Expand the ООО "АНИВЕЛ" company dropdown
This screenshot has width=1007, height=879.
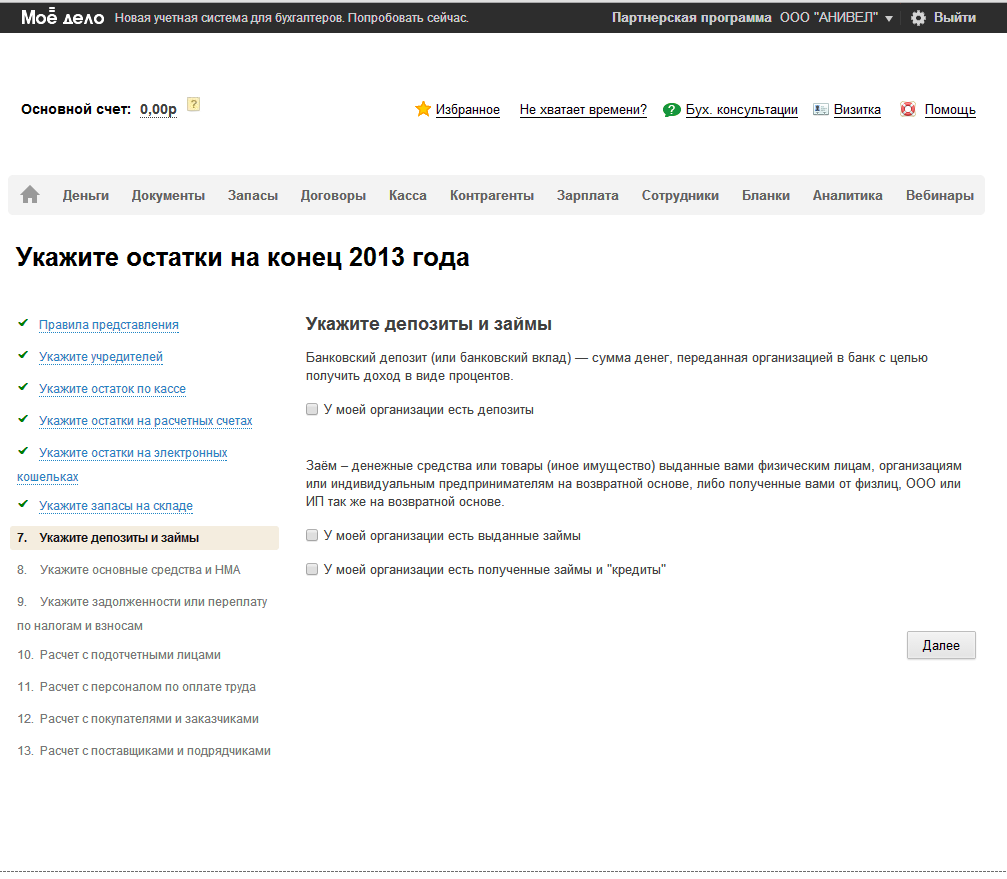836,18
